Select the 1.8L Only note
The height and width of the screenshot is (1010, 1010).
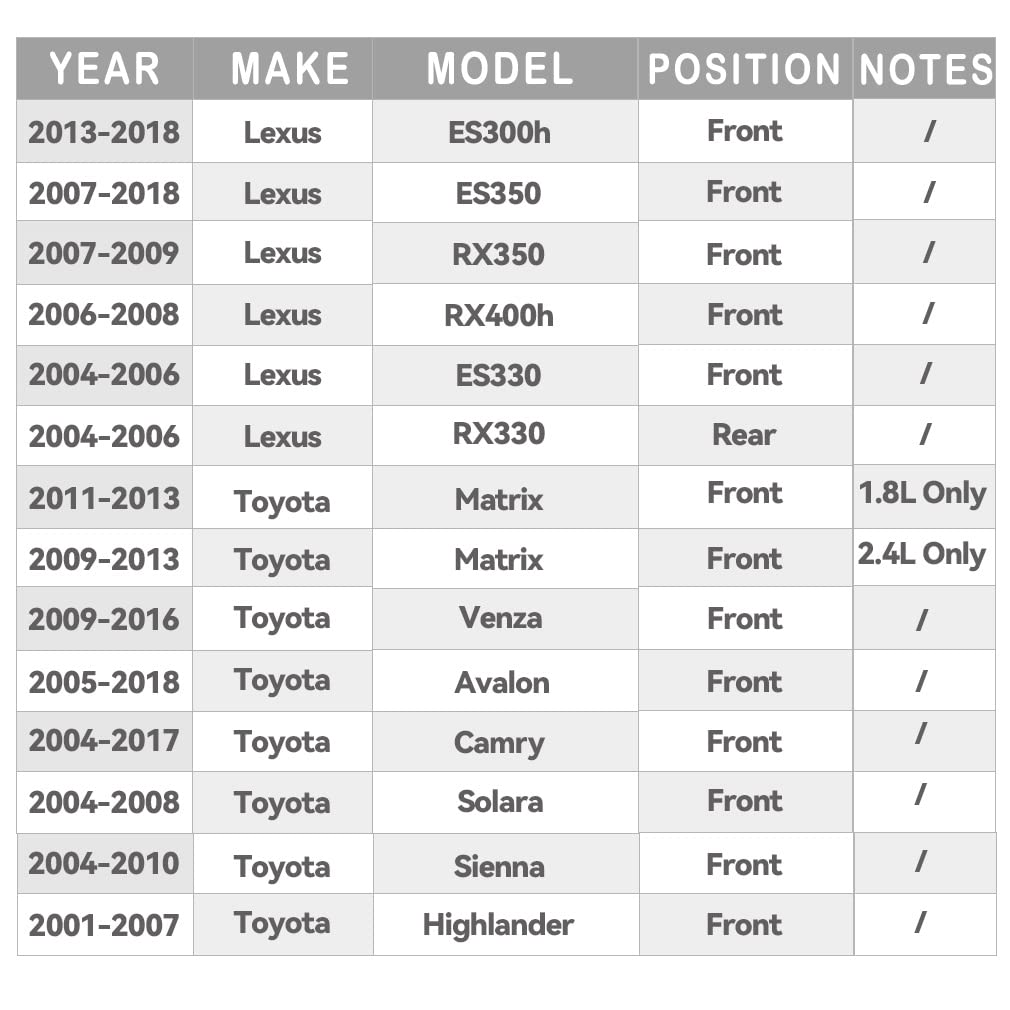click(x=922, y=494)
